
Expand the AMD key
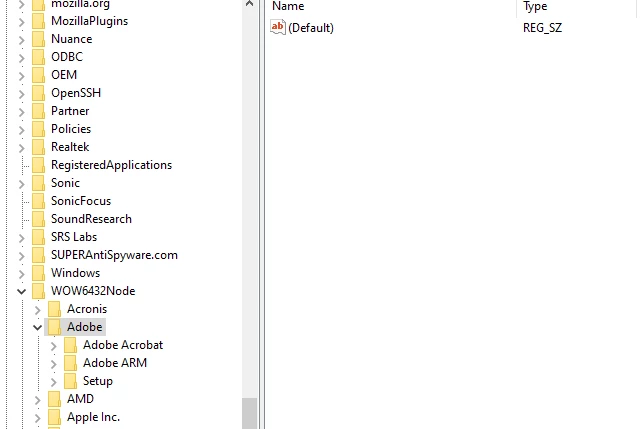tap(38, 400)
